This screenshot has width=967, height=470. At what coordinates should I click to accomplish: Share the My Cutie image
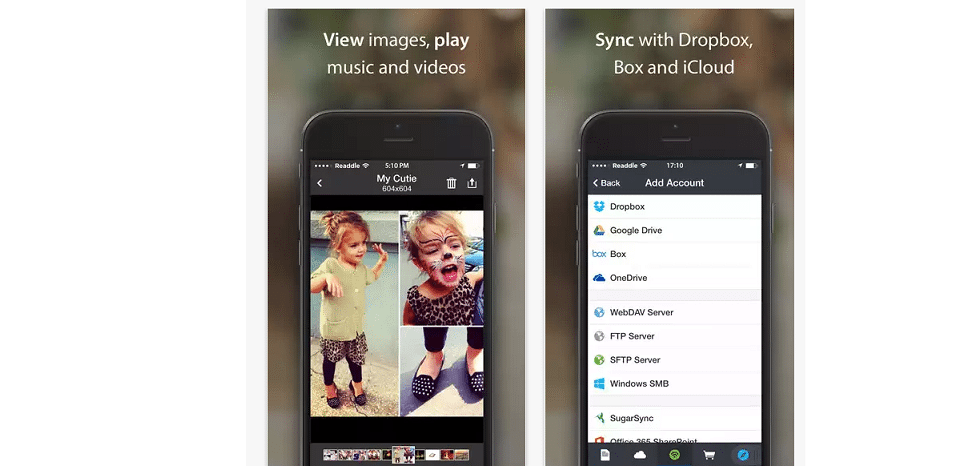tap(472, 183)
